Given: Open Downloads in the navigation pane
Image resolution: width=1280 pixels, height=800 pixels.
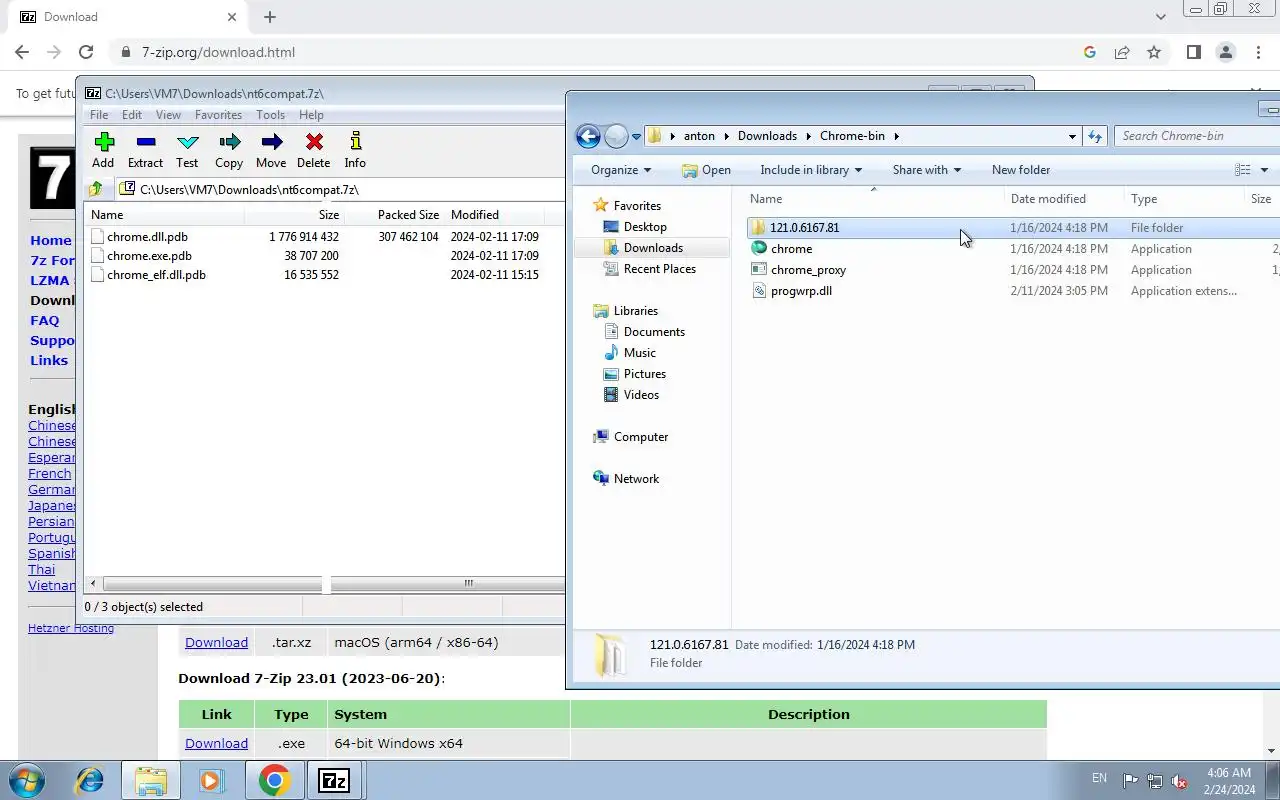Looking at the screenshot, I should [653, 248].
